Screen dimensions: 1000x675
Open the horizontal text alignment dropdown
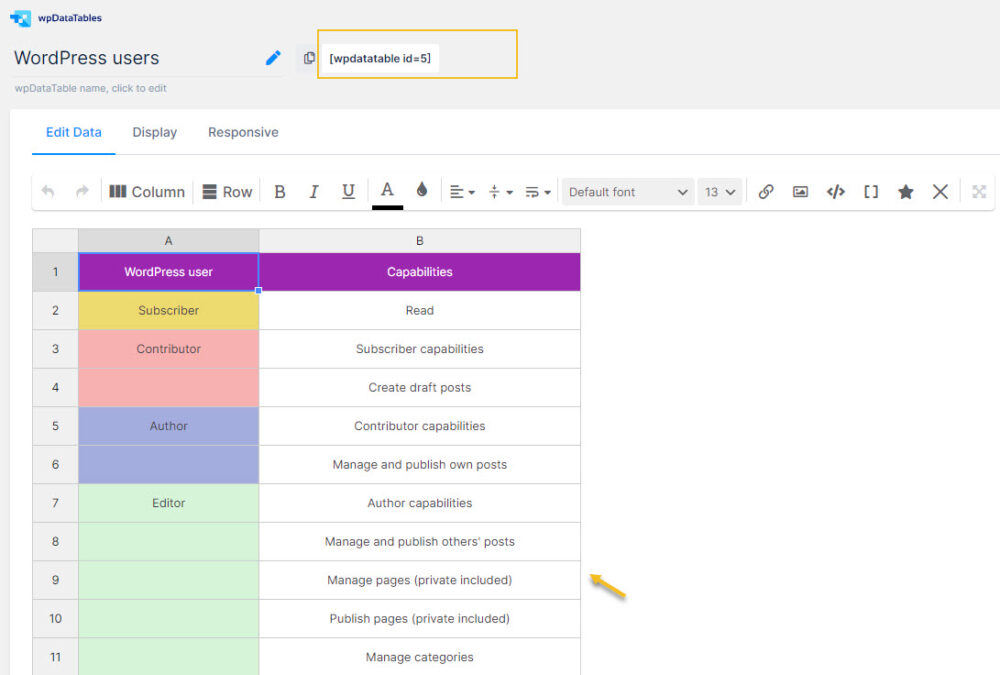461,192
